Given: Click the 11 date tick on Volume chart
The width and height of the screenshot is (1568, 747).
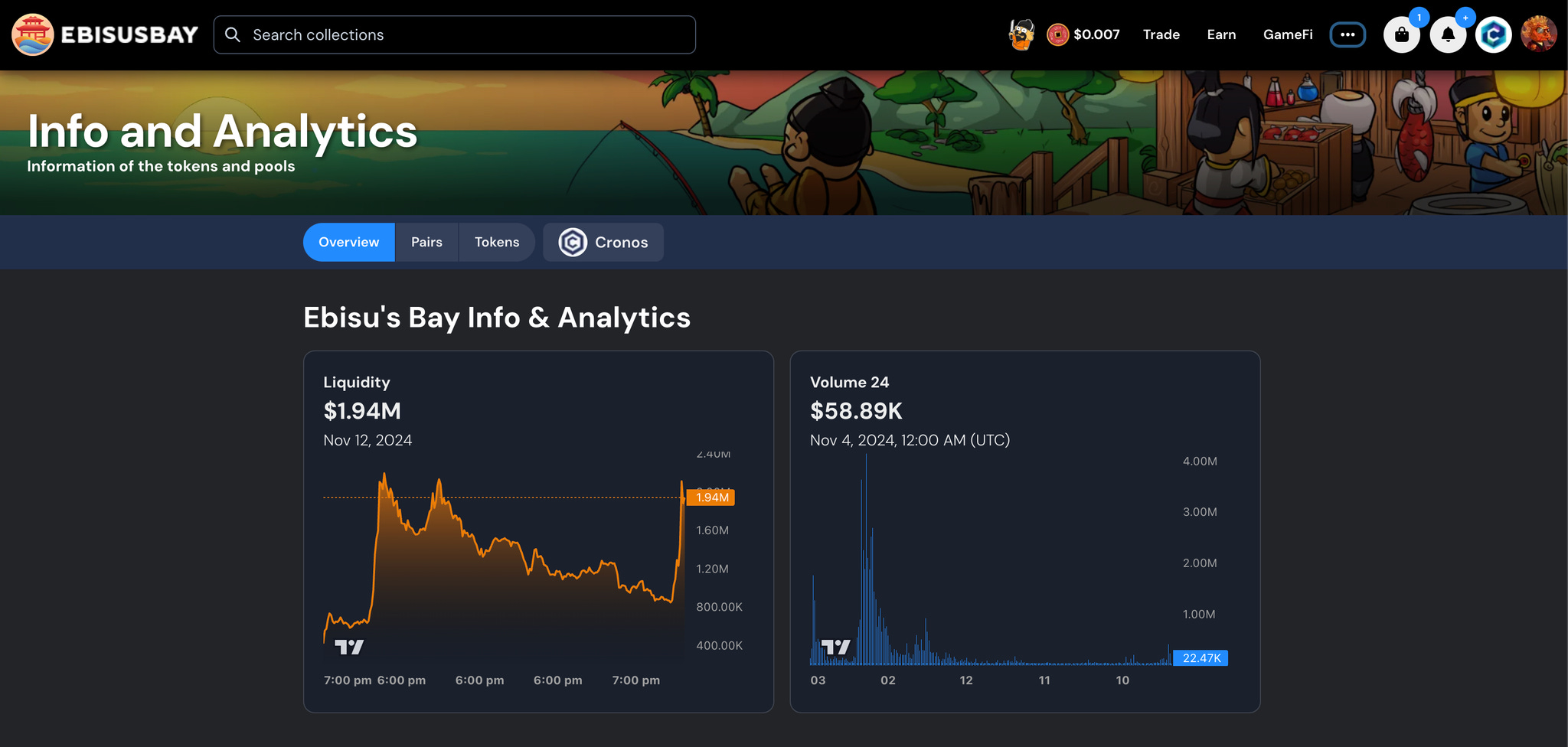Looking at the screenshot, I should click(1044, 680).
